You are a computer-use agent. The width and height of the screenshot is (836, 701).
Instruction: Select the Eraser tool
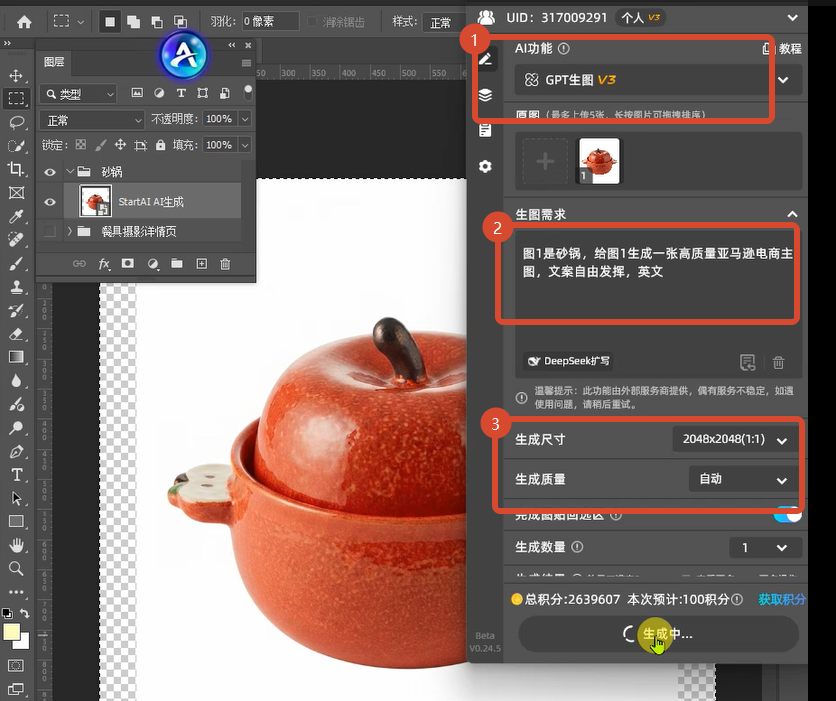[16, 334]
